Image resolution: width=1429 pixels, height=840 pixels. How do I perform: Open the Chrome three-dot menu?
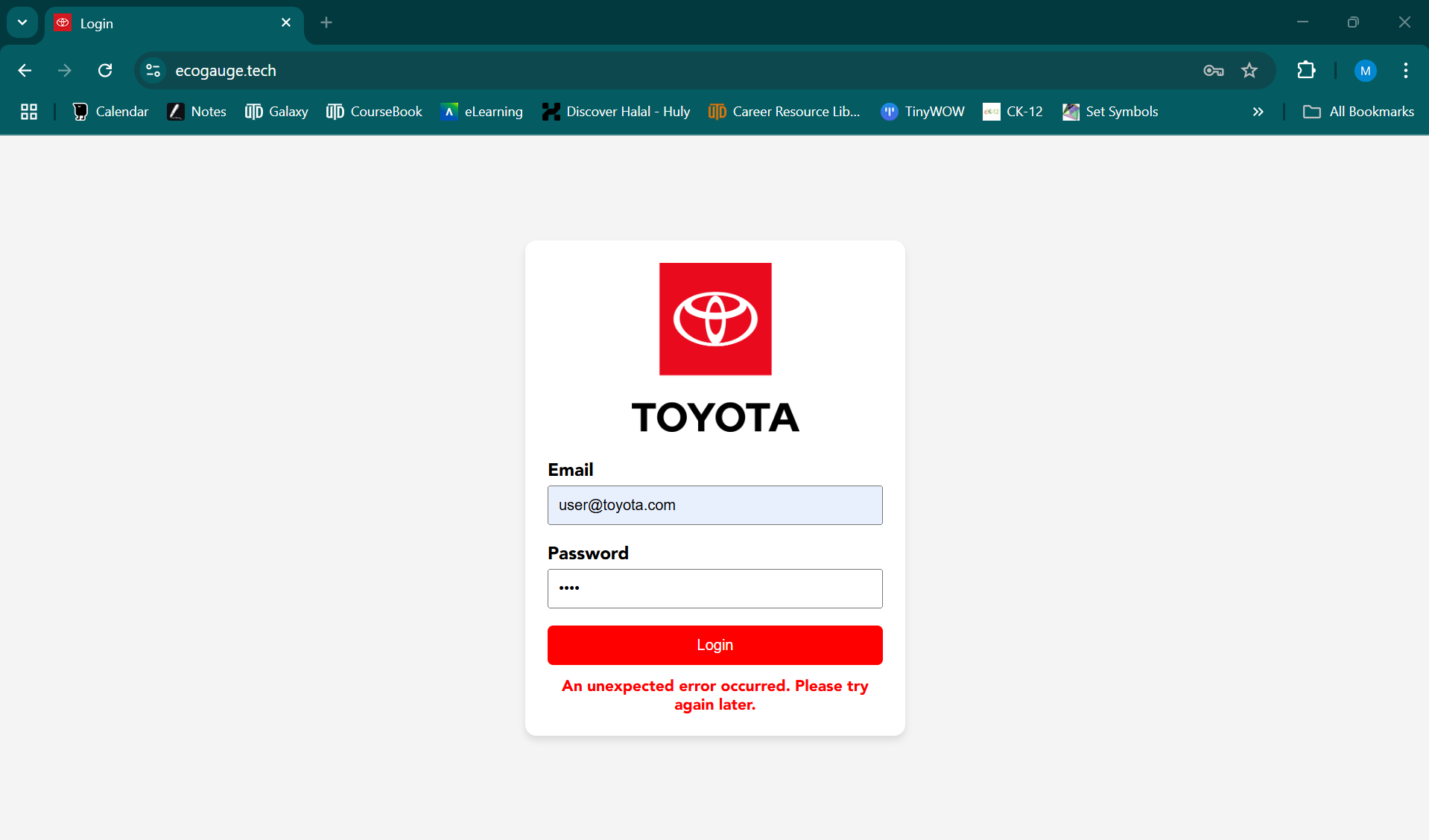(1406, 71)
